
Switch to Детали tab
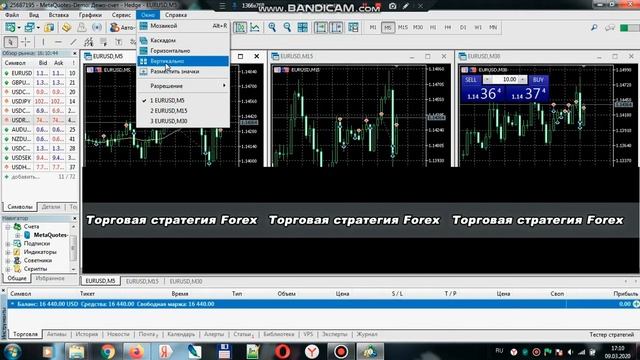coord(51,207)
